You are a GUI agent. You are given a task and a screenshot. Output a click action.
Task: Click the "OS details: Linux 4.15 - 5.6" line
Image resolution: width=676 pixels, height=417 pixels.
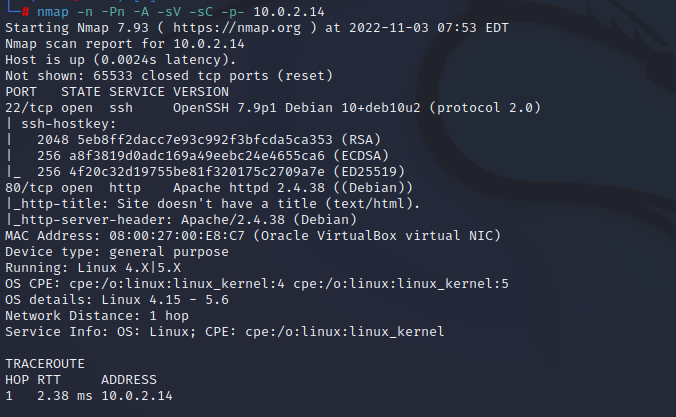[117, 299]
